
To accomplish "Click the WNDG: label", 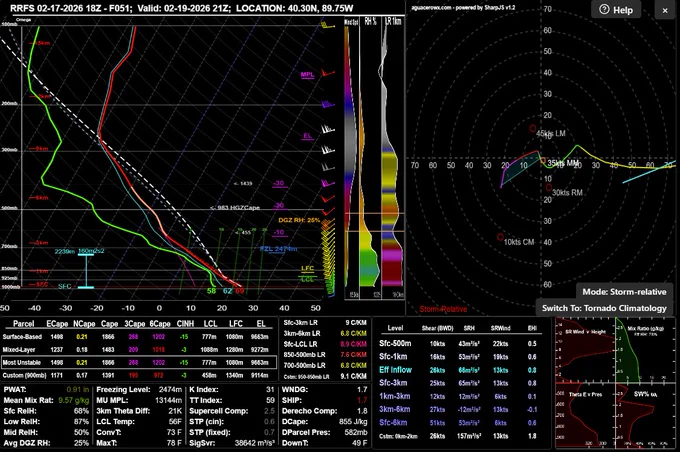I will [x=295, y=390].
